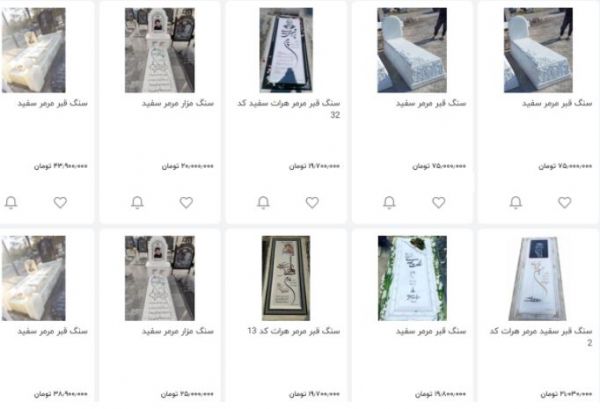
Task: Open the 20,000,000 toman gravestone thumbnail
Action: point(160,50)
